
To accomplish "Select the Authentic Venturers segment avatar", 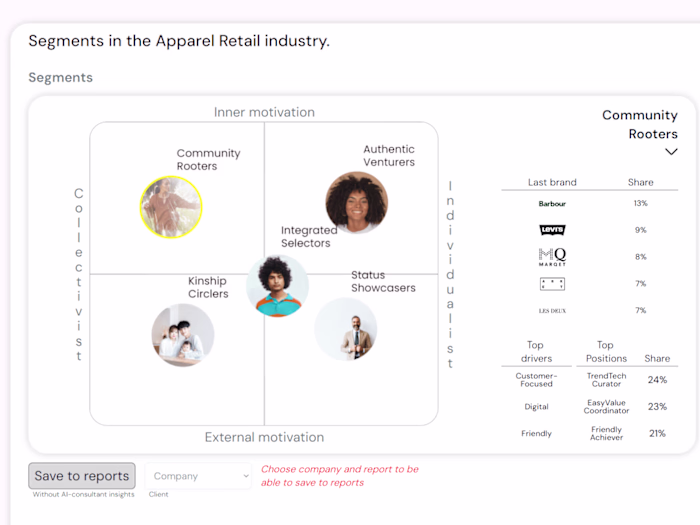I will pos(356,202).
